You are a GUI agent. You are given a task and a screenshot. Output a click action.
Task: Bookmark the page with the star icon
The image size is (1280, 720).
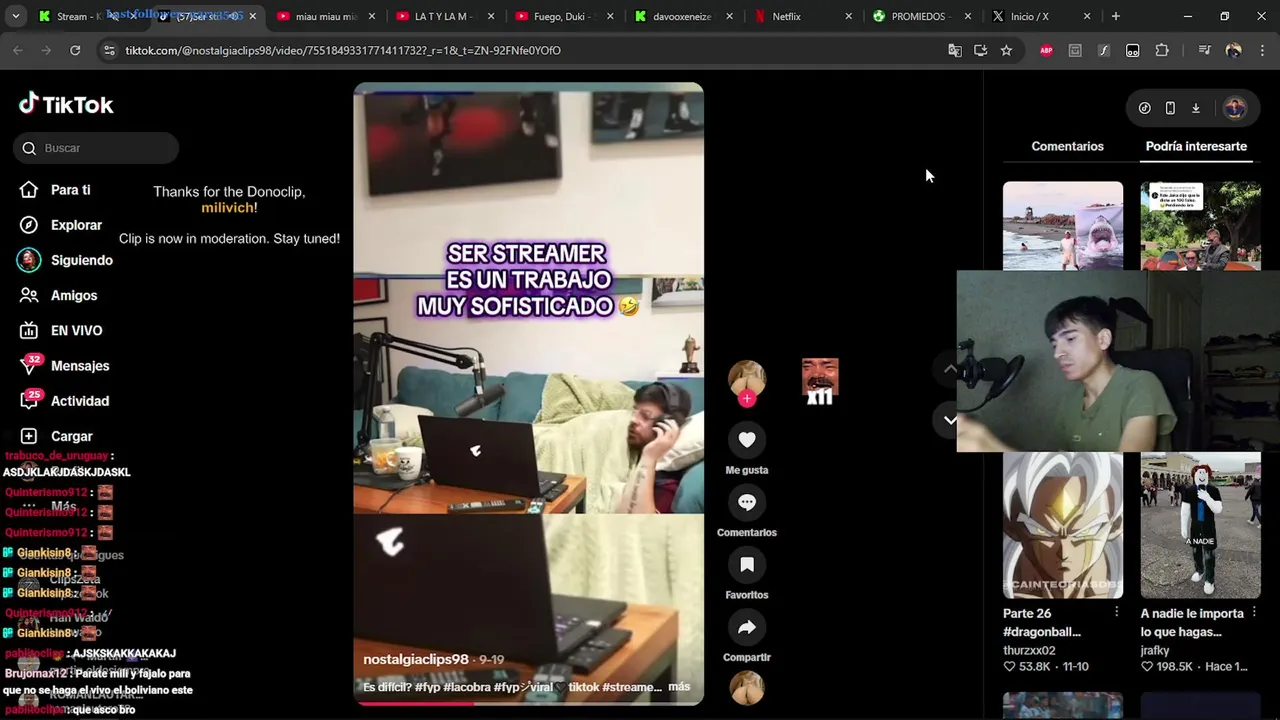1006,50
